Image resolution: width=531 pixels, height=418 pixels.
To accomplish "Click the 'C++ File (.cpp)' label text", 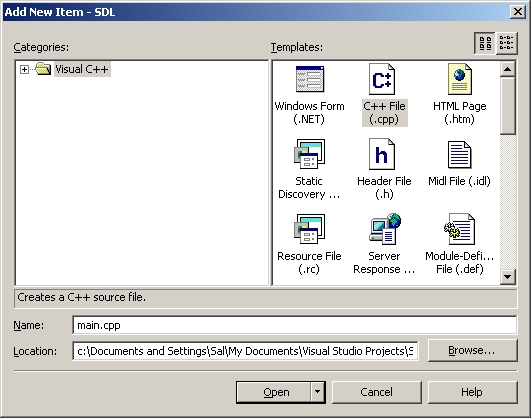I will pyautogui.click(x=384, y=112).
